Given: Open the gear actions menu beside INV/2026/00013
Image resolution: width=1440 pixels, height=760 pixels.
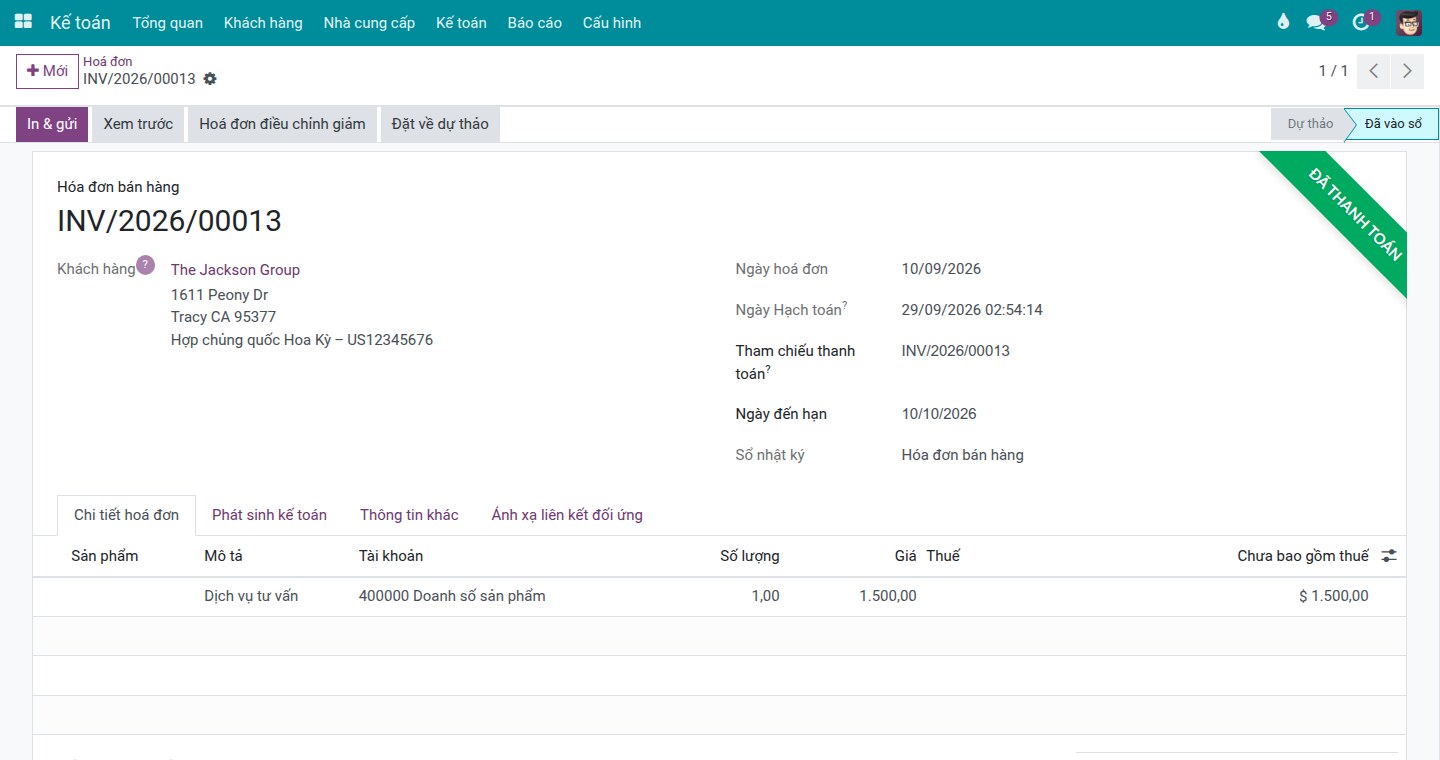Looking at the screenshot, I should (x=210, y=79).
